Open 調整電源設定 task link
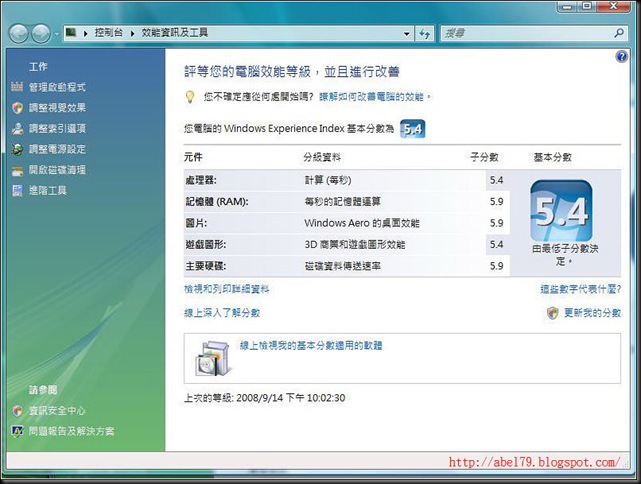The width and height of the screenshot is (641, 484). click(x=57, y=149)
